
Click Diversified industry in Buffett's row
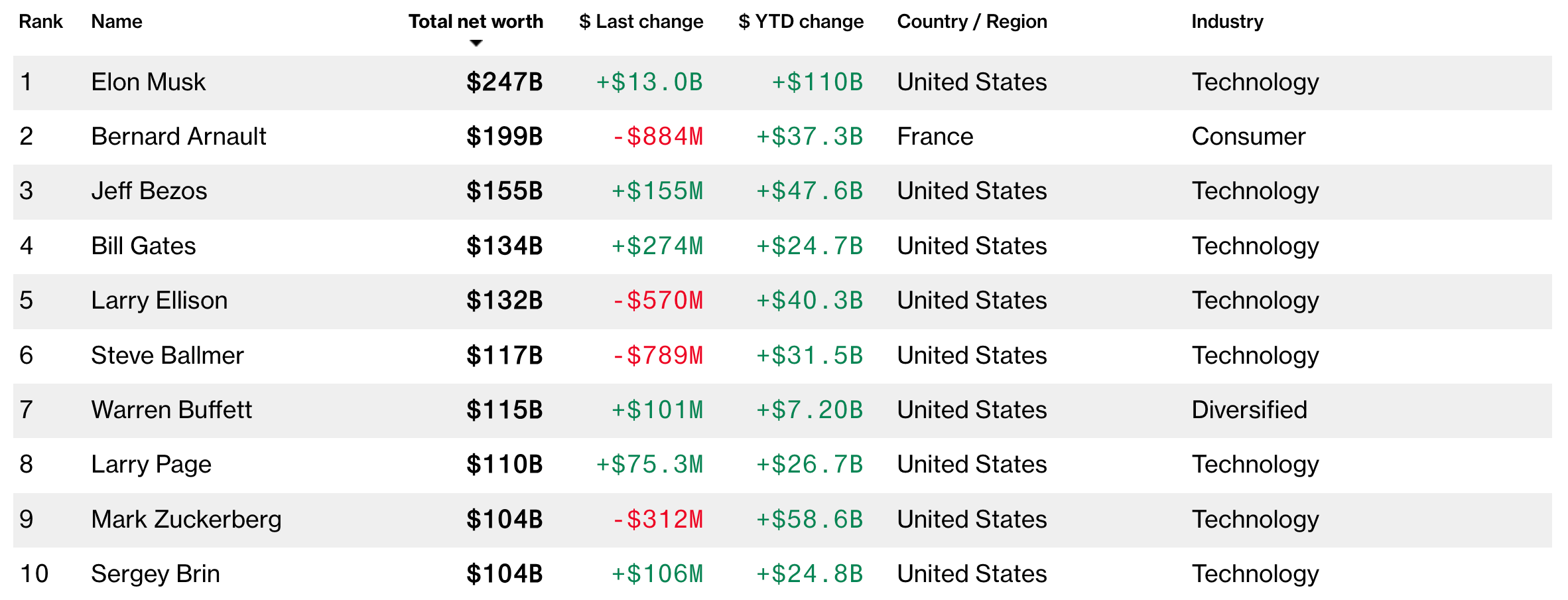(1250, 410)
